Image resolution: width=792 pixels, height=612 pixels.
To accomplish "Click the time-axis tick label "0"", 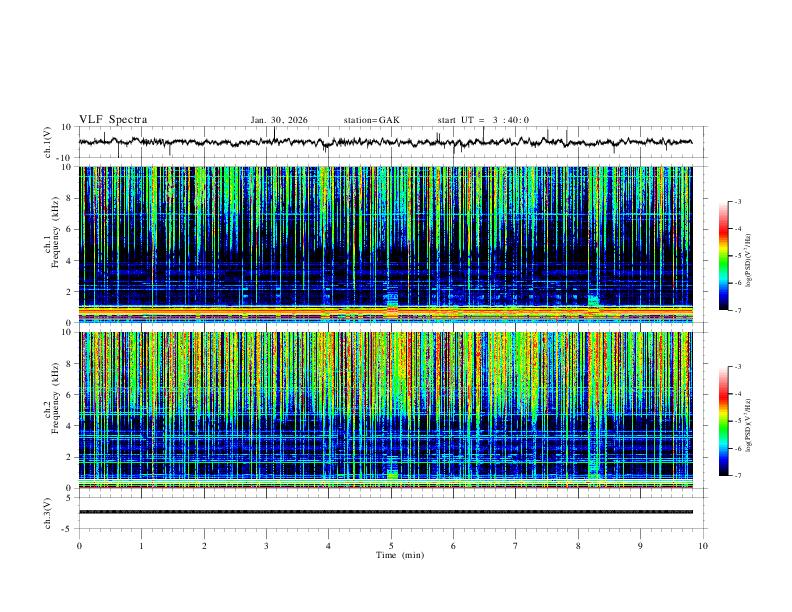I will pos(79,546).
